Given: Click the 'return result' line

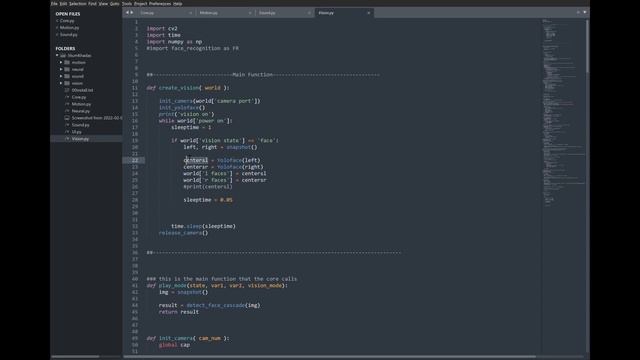Looking at the screenshot, I should 179,312.
